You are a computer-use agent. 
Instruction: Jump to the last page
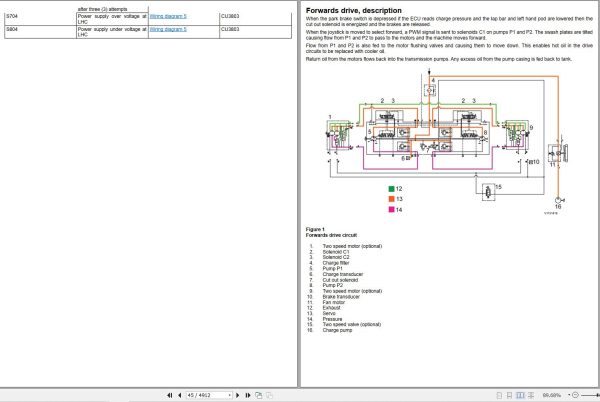(x=248, y=395)
